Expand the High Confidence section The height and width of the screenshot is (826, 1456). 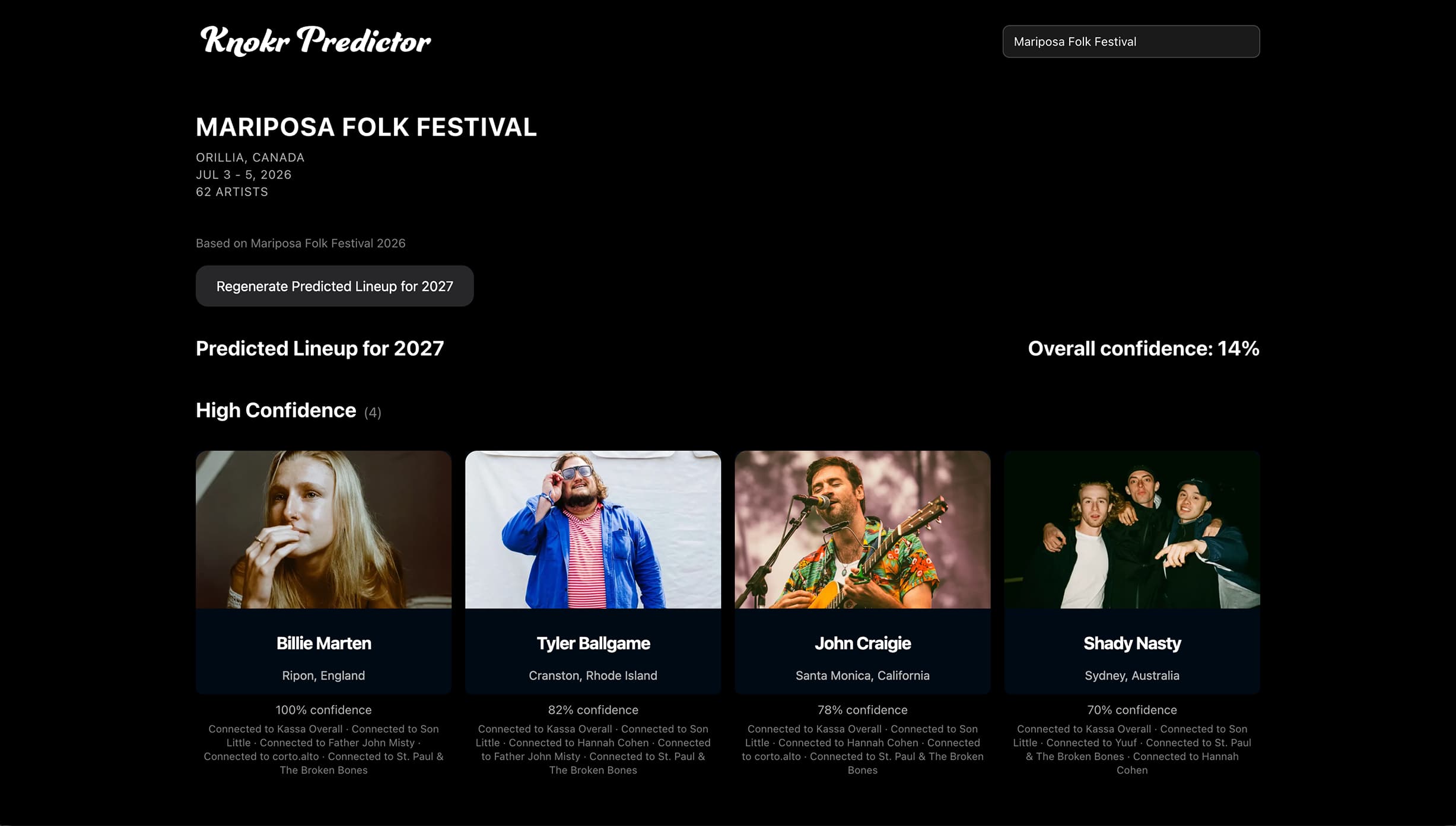pyautogui.click(x=276, y=410)
